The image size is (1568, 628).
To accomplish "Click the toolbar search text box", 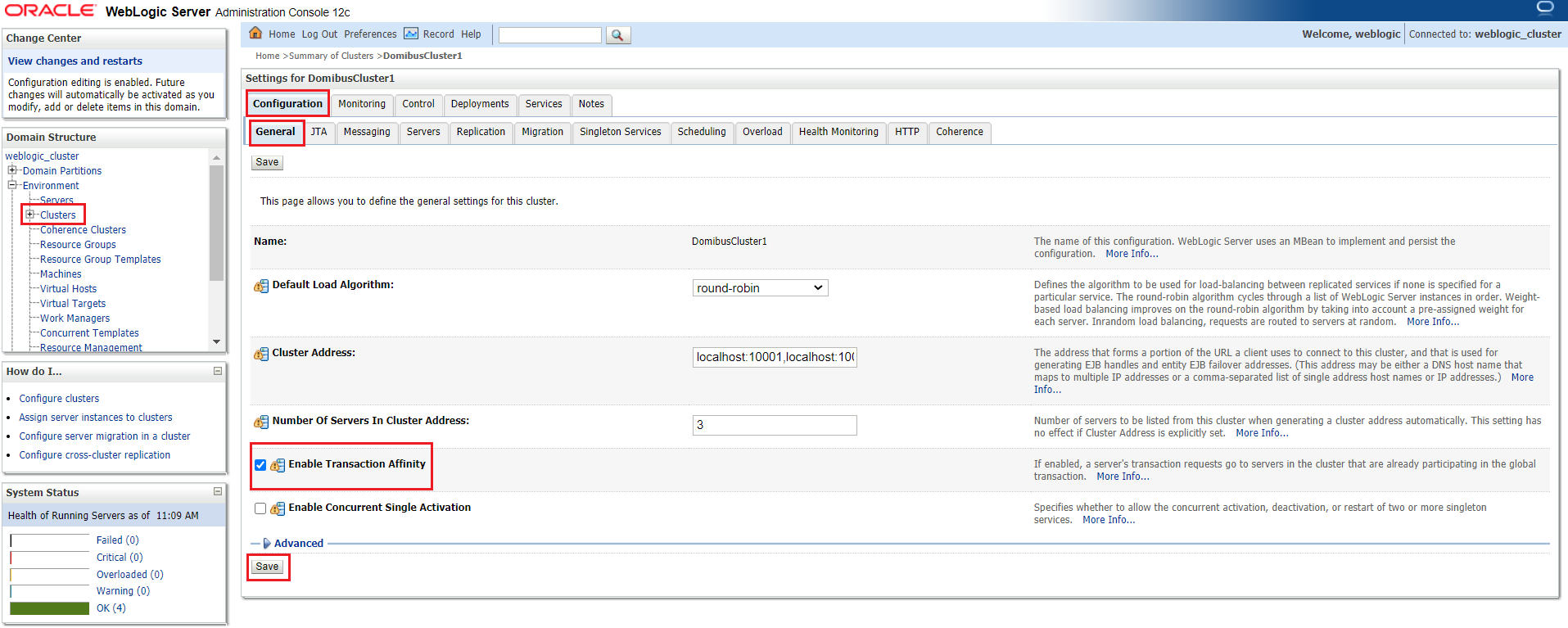I will pos(550,35).
